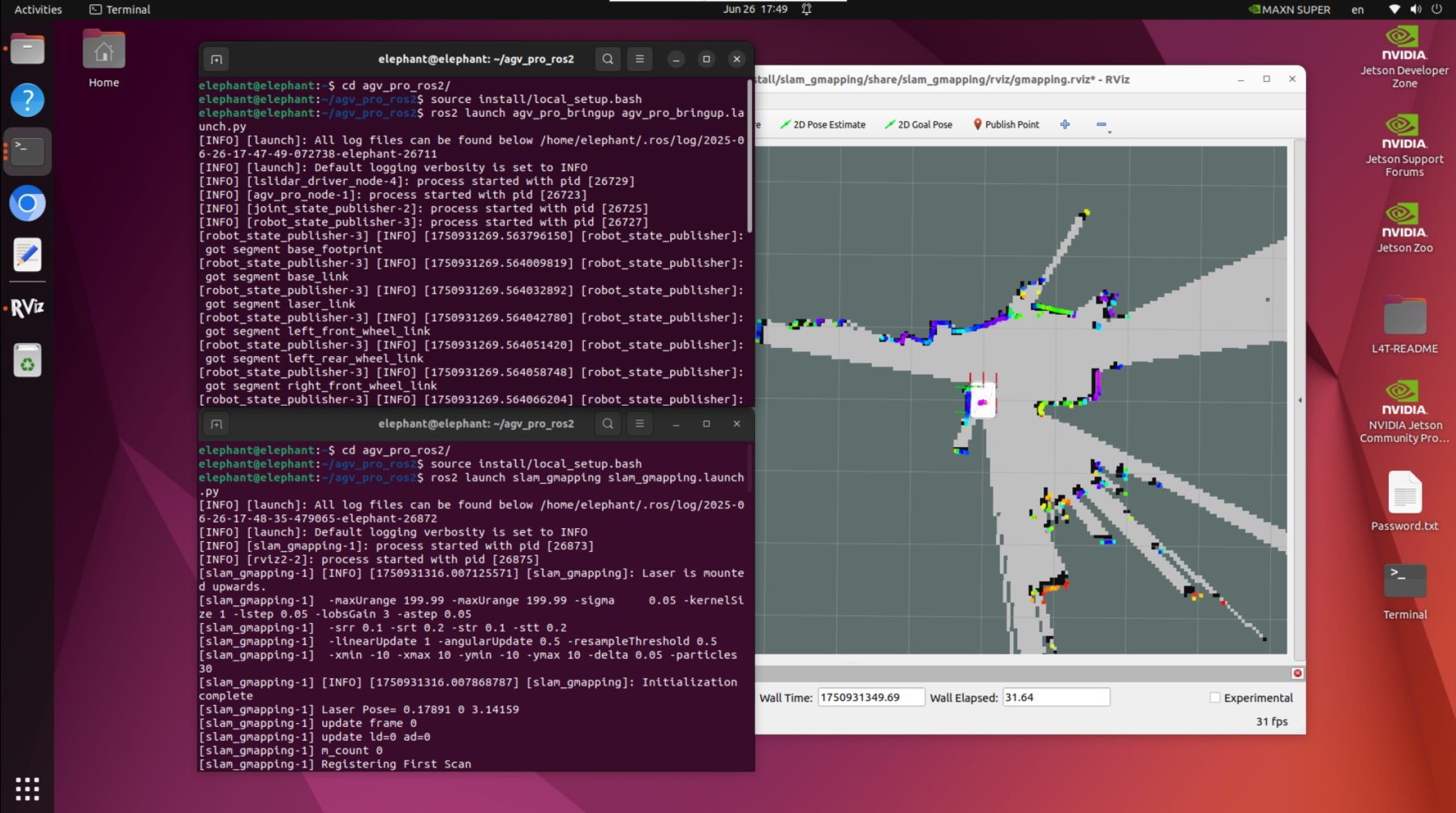Open the power menu icon in the top bar
Image resolution: width=1456 pixels, height=813 pixels.
click(x=1437, y=10)
